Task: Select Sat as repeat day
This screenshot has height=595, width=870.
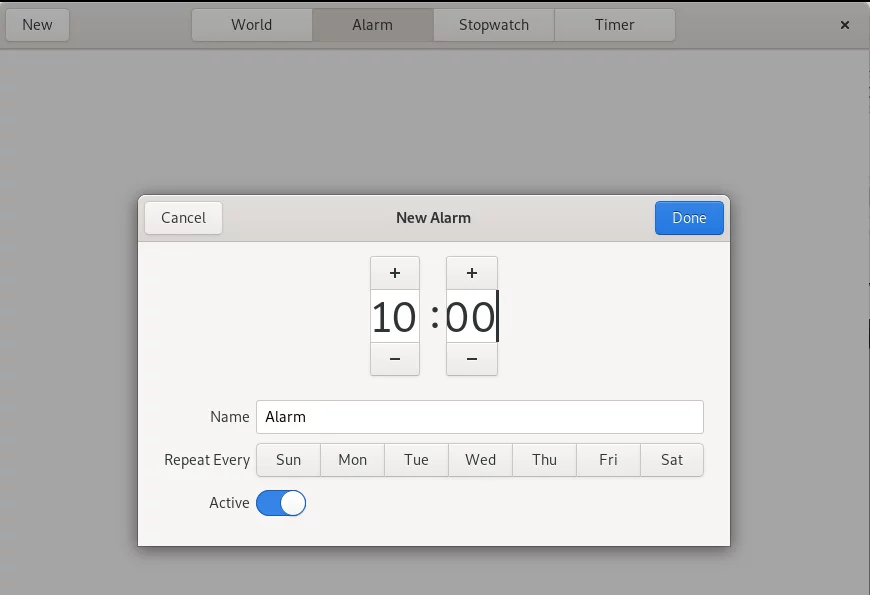Action: (672, 460)
